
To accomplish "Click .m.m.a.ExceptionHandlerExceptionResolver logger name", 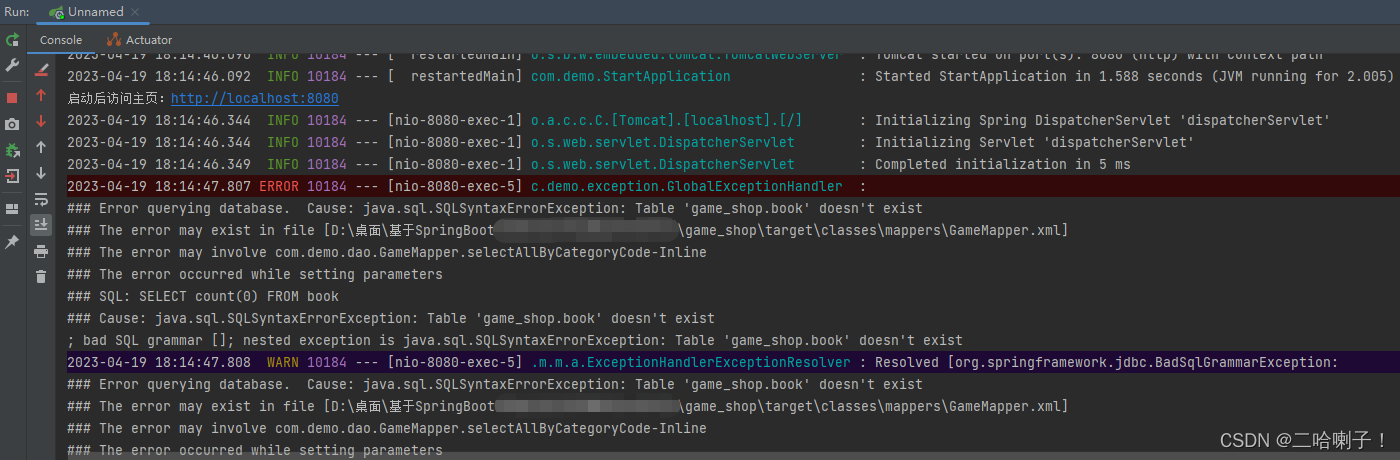I will click(690, 362).
